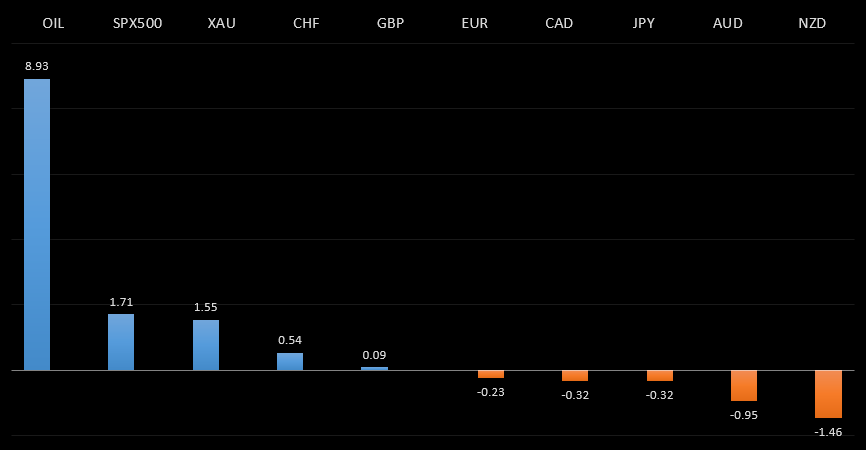The image size is (866, 450).
Task: Click the orange AUD bar
Action: [x=744, y=385]
